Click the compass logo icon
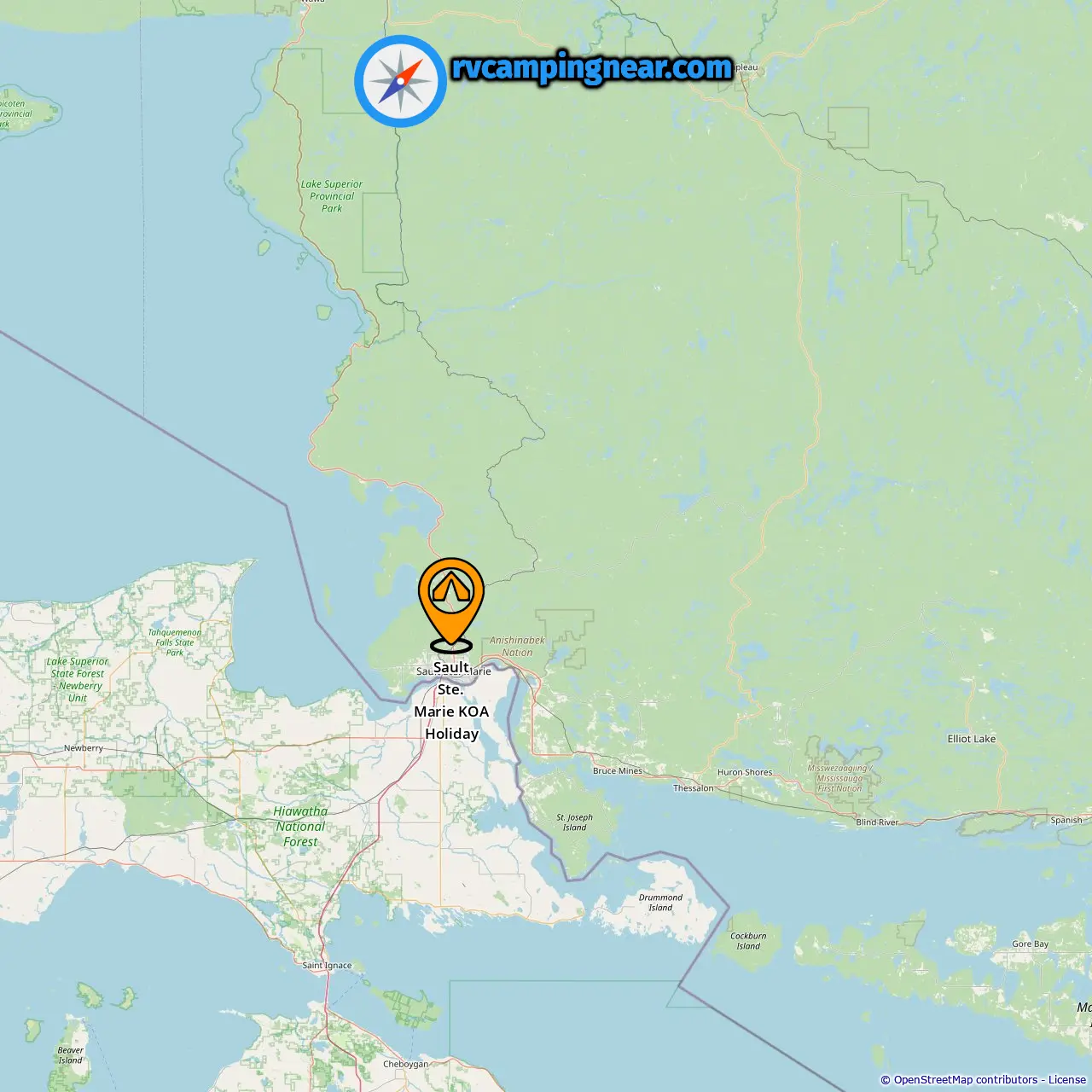This screenshot has width=1092, height=1092. tap(400, 81)
